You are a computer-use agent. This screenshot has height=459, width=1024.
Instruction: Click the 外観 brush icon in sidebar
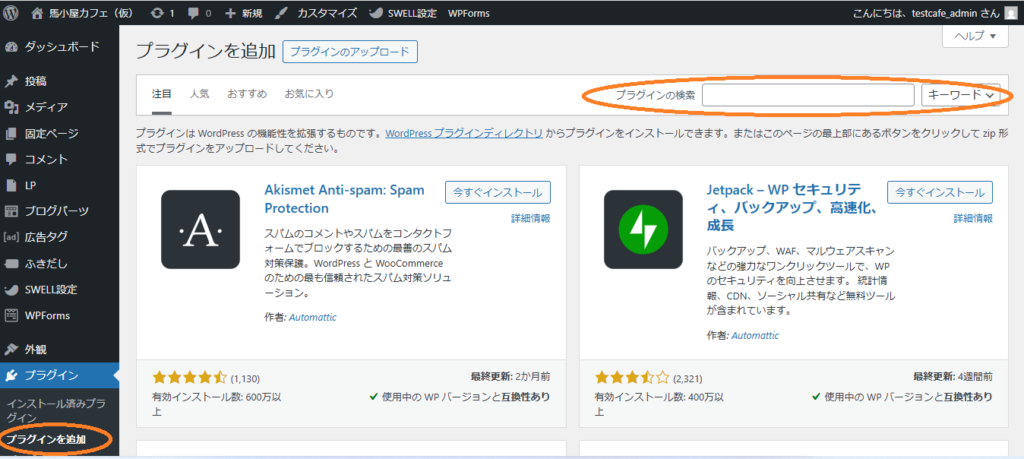[11, 349]
